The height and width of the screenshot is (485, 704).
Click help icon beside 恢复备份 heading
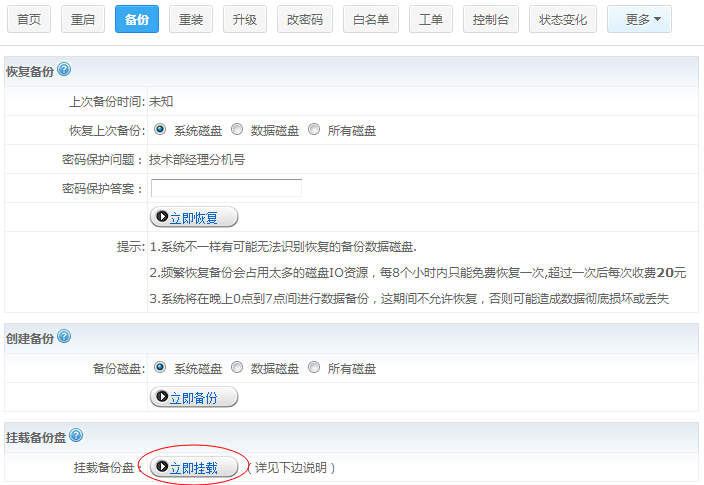tap(64, 70)
